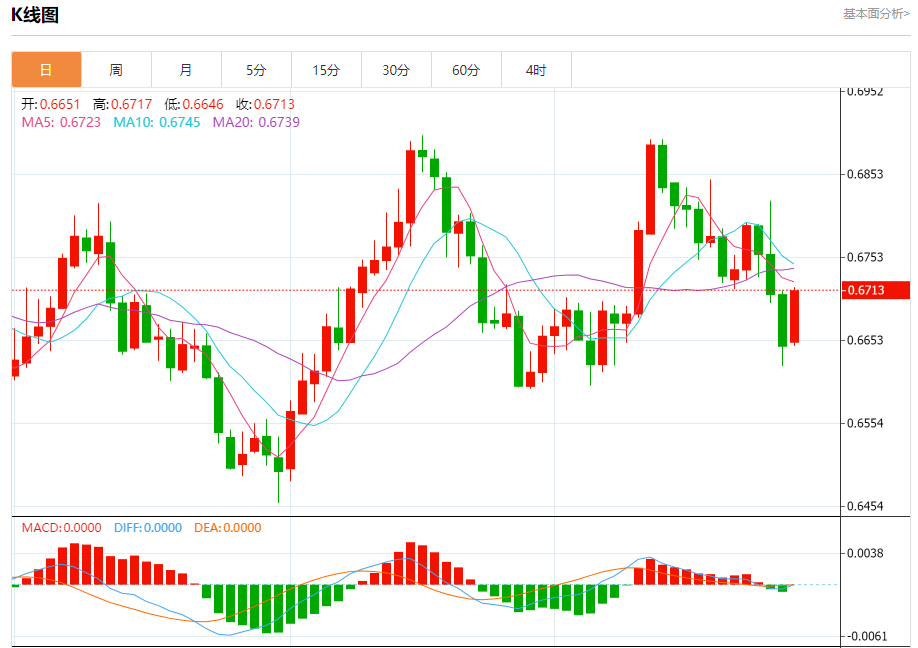Click the MA20: 0.6739 indicator label
Screen dimensions: 918x648
[x=256, y=122]
